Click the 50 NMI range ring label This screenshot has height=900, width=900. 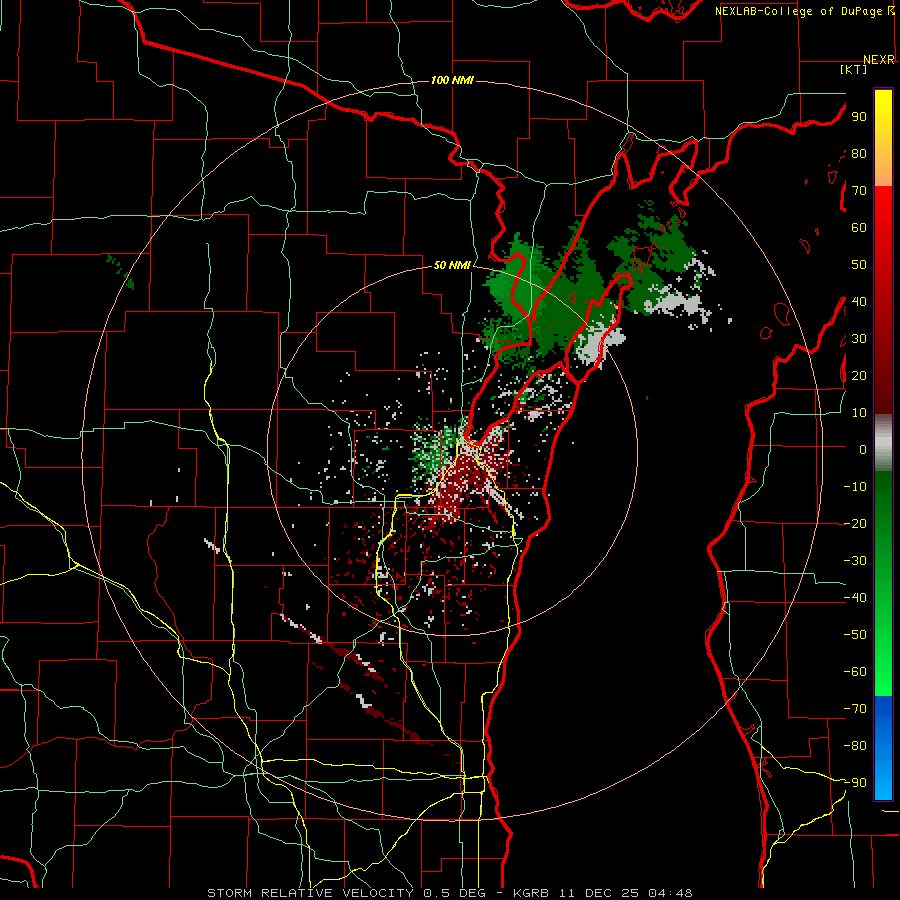tap(452, 265)
